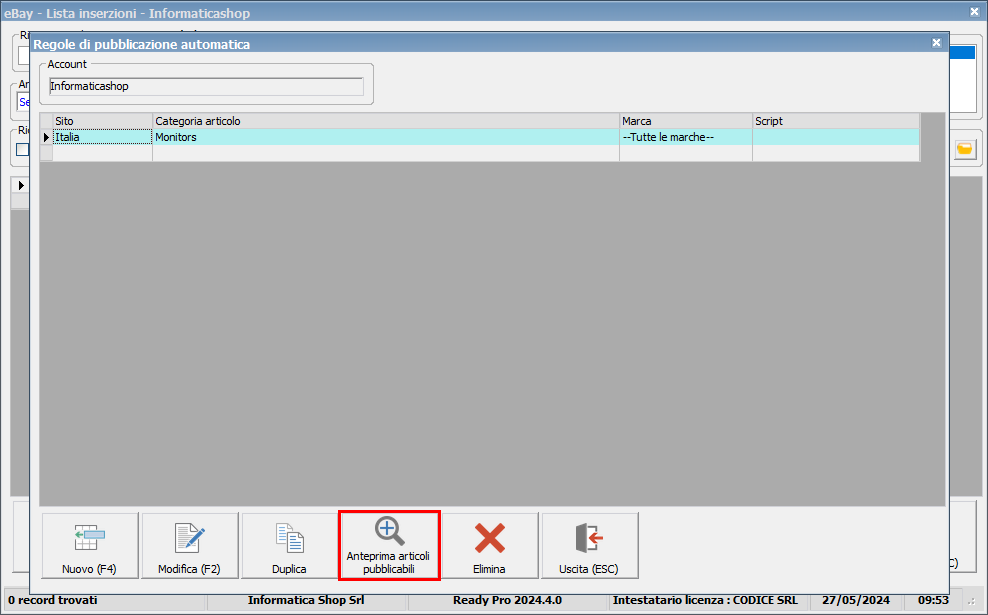
Task: Click the 09:53 time in the status bar
Action: (x=933, y=600)
